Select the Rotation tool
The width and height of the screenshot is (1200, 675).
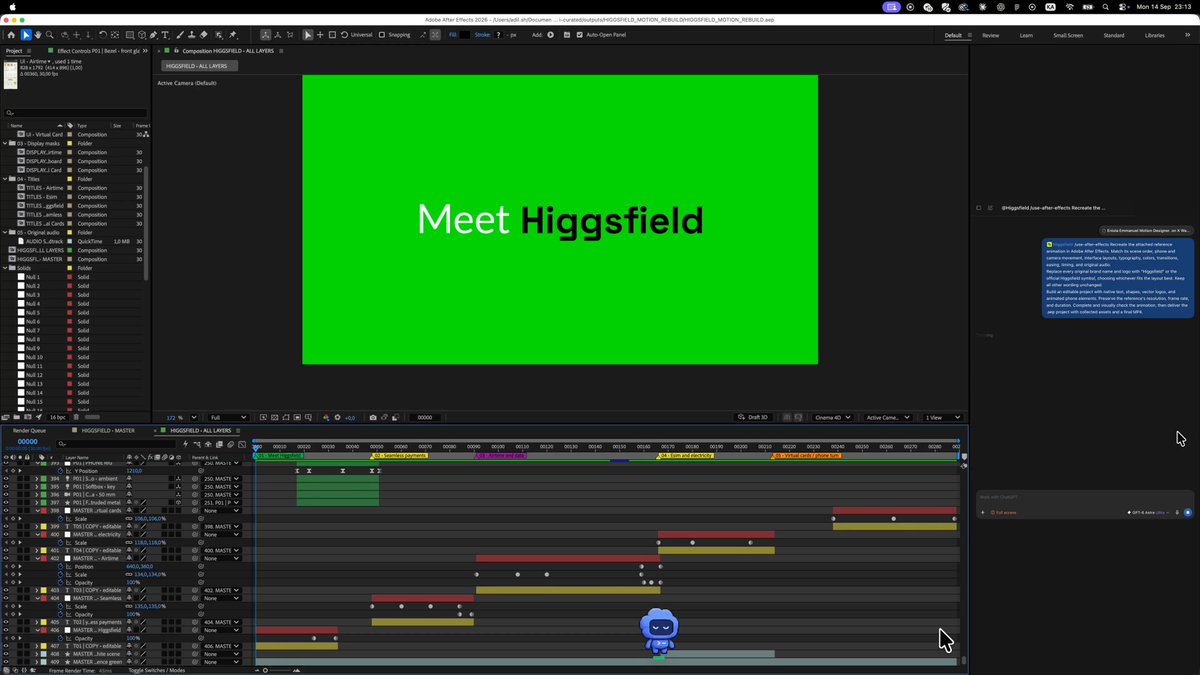point(102,35)
